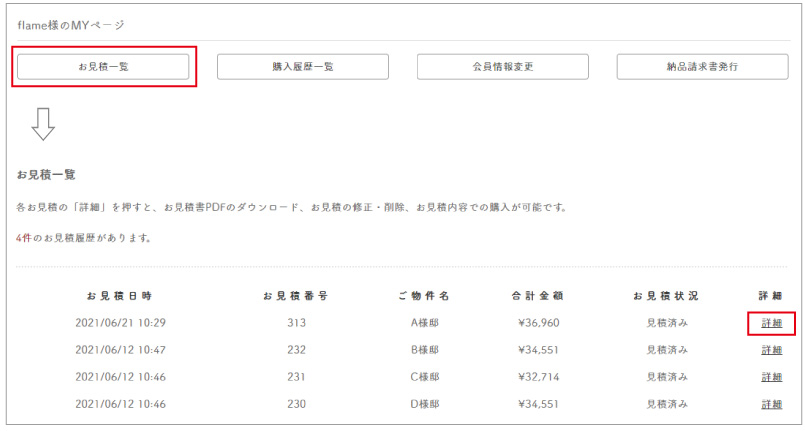Image resolution: width=805 pixels, height=431 pixels.
Task: Open the 購入履歴一覧 purchase history button
Action: pos(303,67)
